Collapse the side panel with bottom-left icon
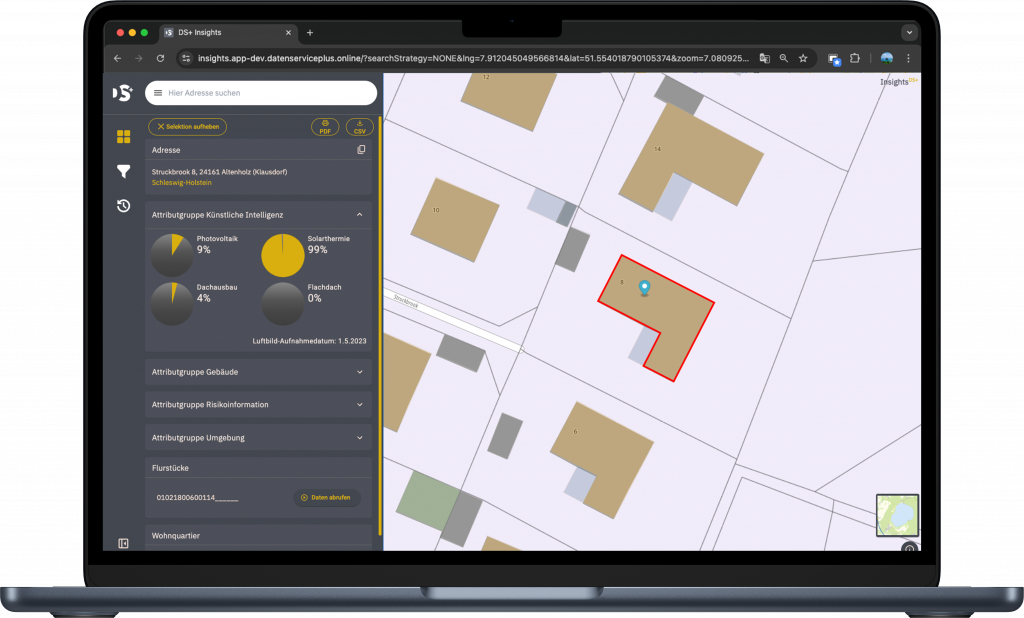Viewport: 1024px width, 618px height. pos(123,543)
